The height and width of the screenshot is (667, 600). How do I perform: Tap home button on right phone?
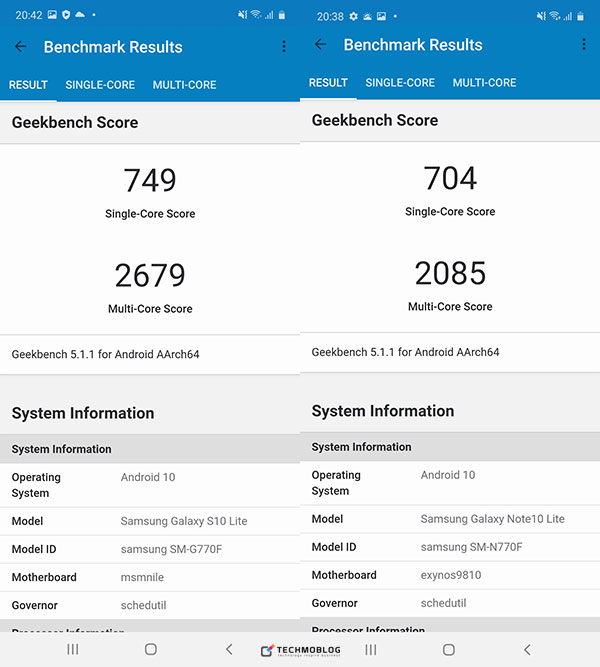click(449, 650)
